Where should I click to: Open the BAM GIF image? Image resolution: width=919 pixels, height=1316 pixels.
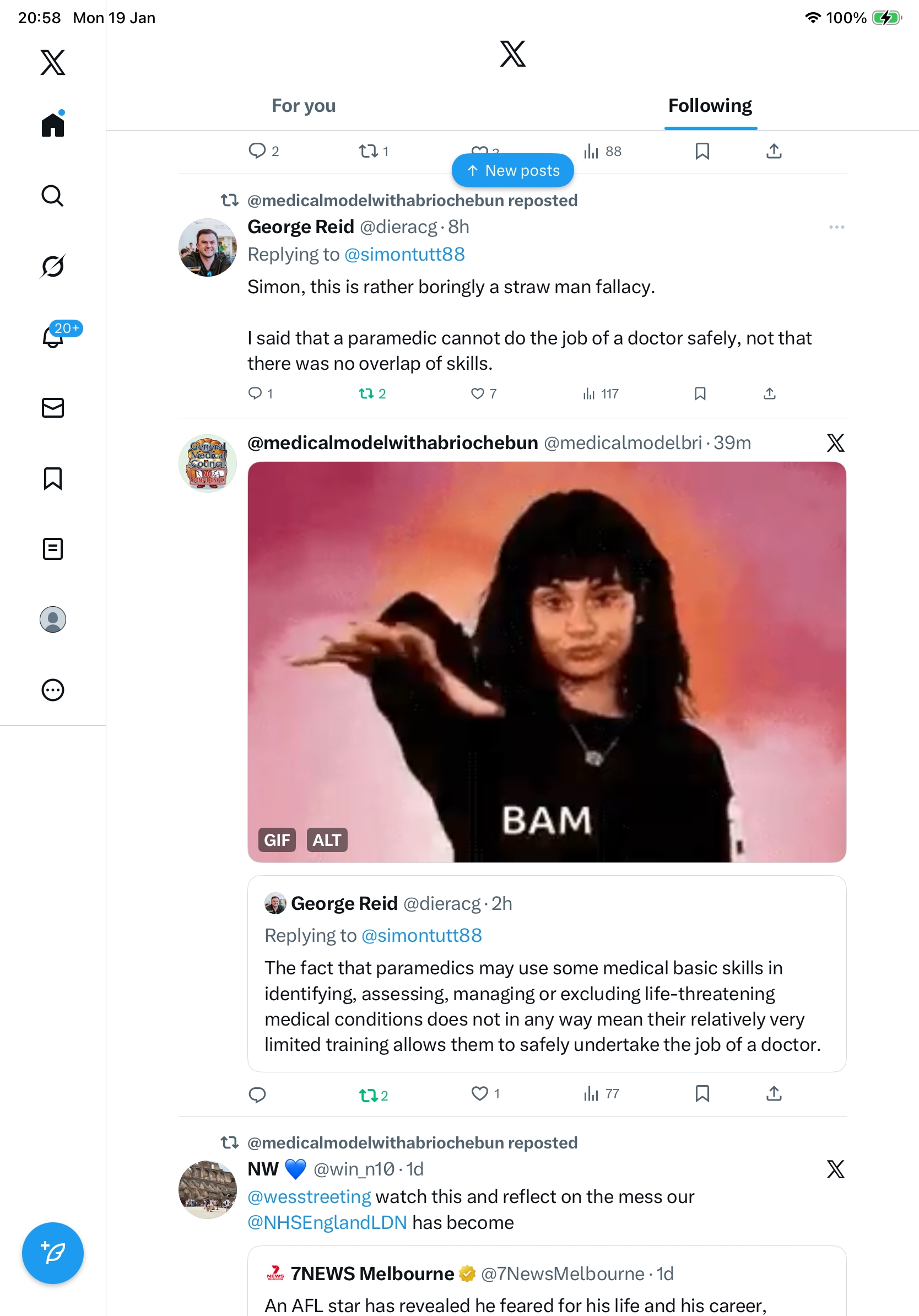click(x=547, y=661)
